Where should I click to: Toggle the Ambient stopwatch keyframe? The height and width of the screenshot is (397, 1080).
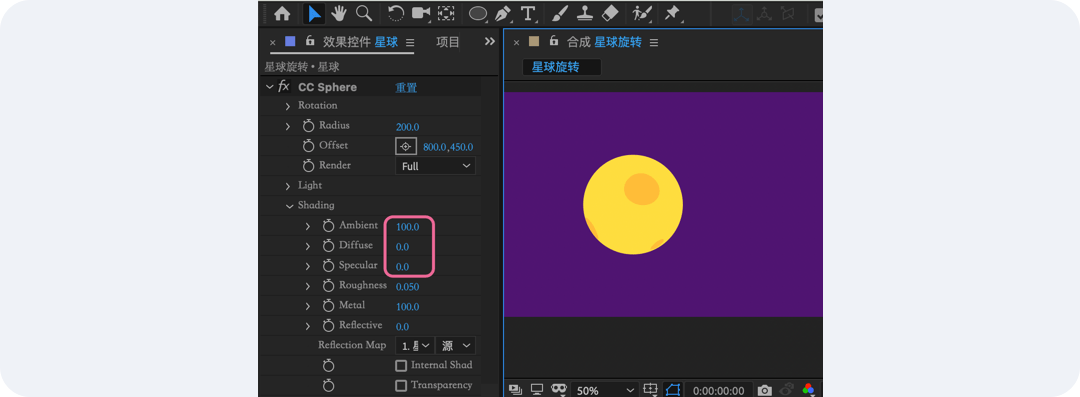click(329, 226)
